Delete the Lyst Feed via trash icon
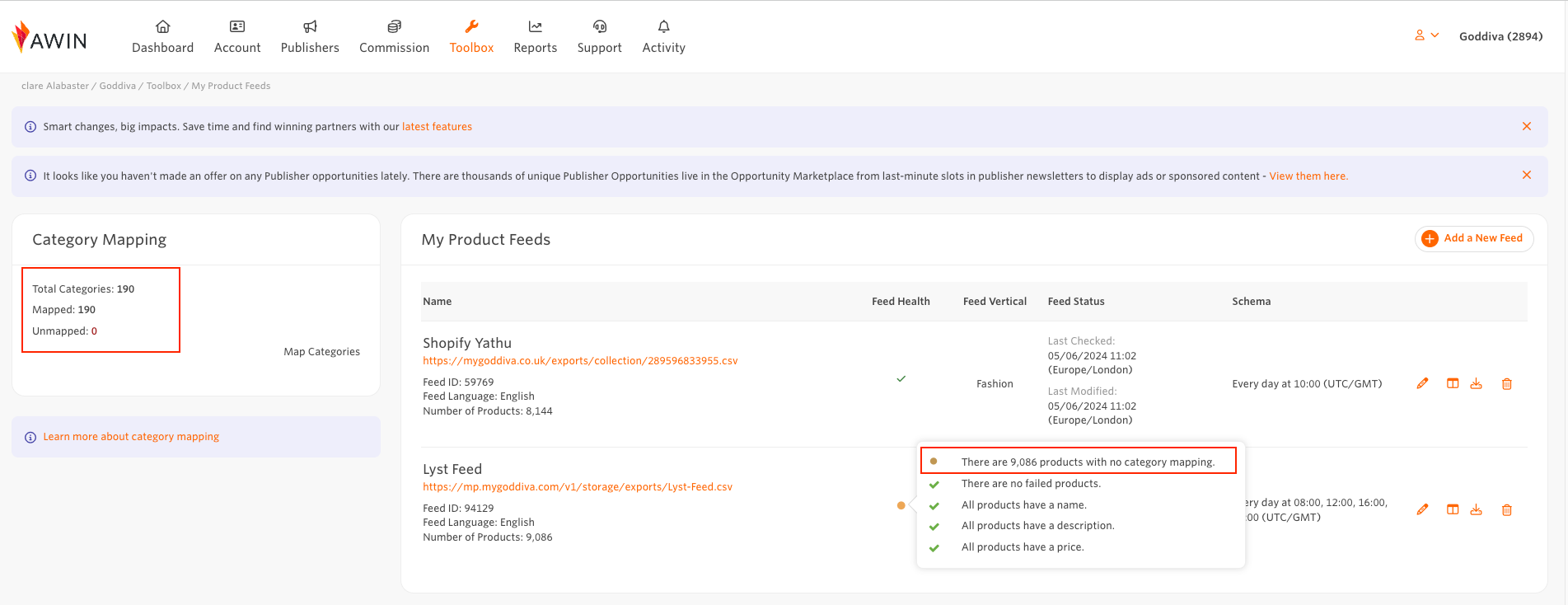Viewport: 1568px width, 605px height. point(1507,510)
